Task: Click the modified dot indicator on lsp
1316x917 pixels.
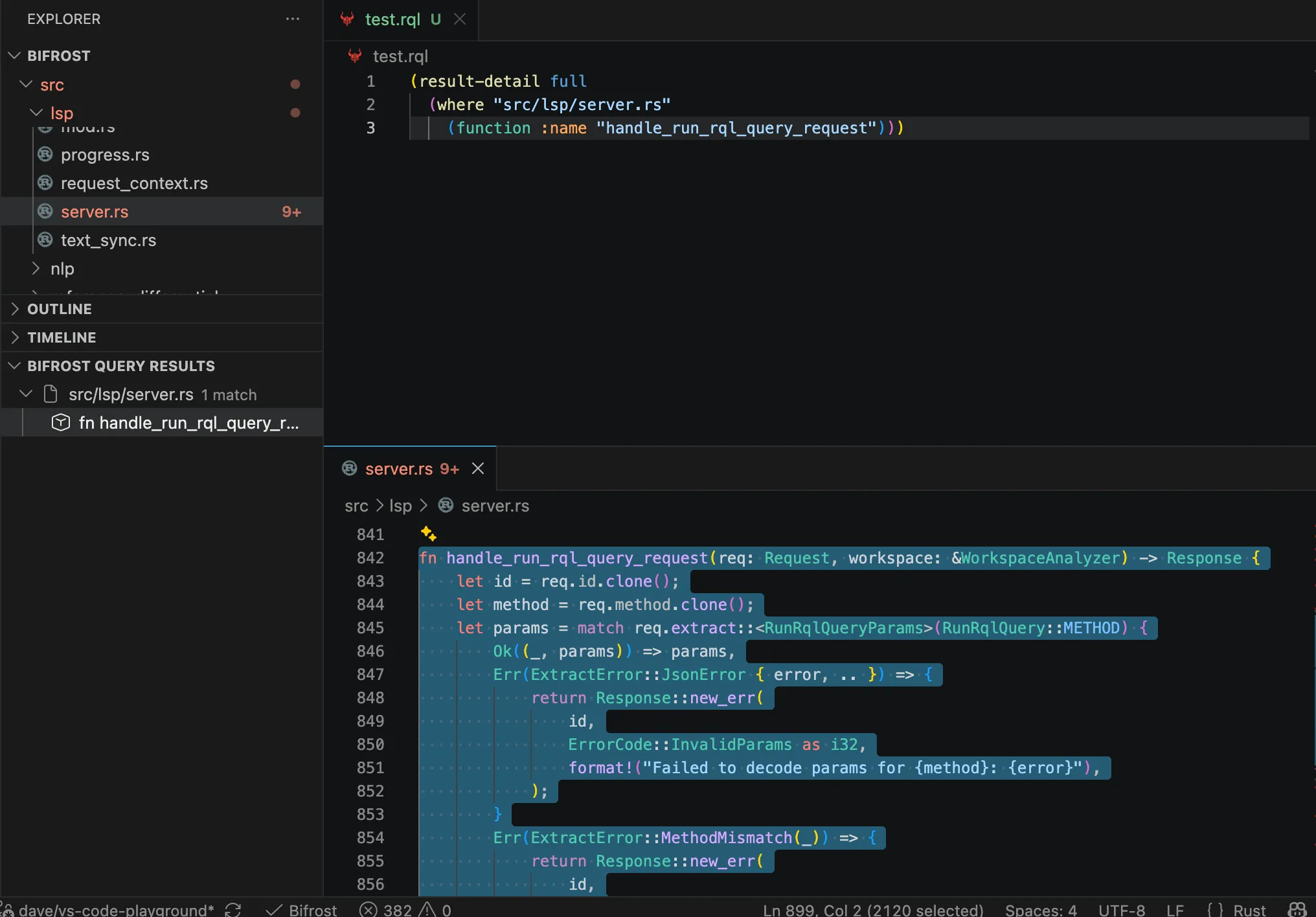Action: coord(295,113)
